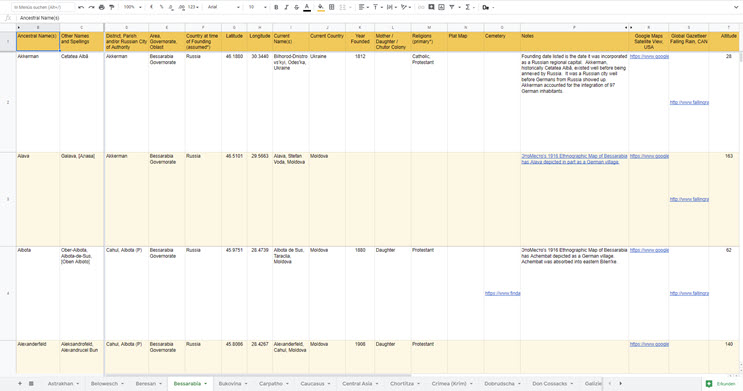Click the Insert comment icon
The width and height of the screenshot is (743, 391).
tap(431, 7)
